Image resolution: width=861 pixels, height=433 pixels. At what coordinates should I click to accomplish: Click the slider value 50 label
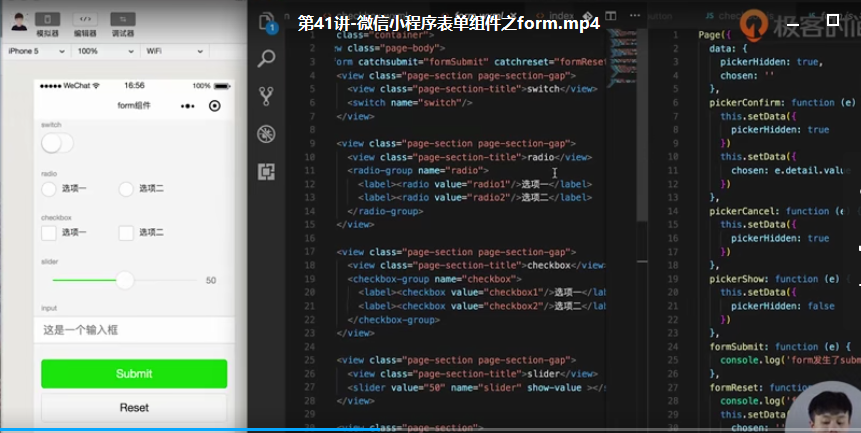(211, 280)
